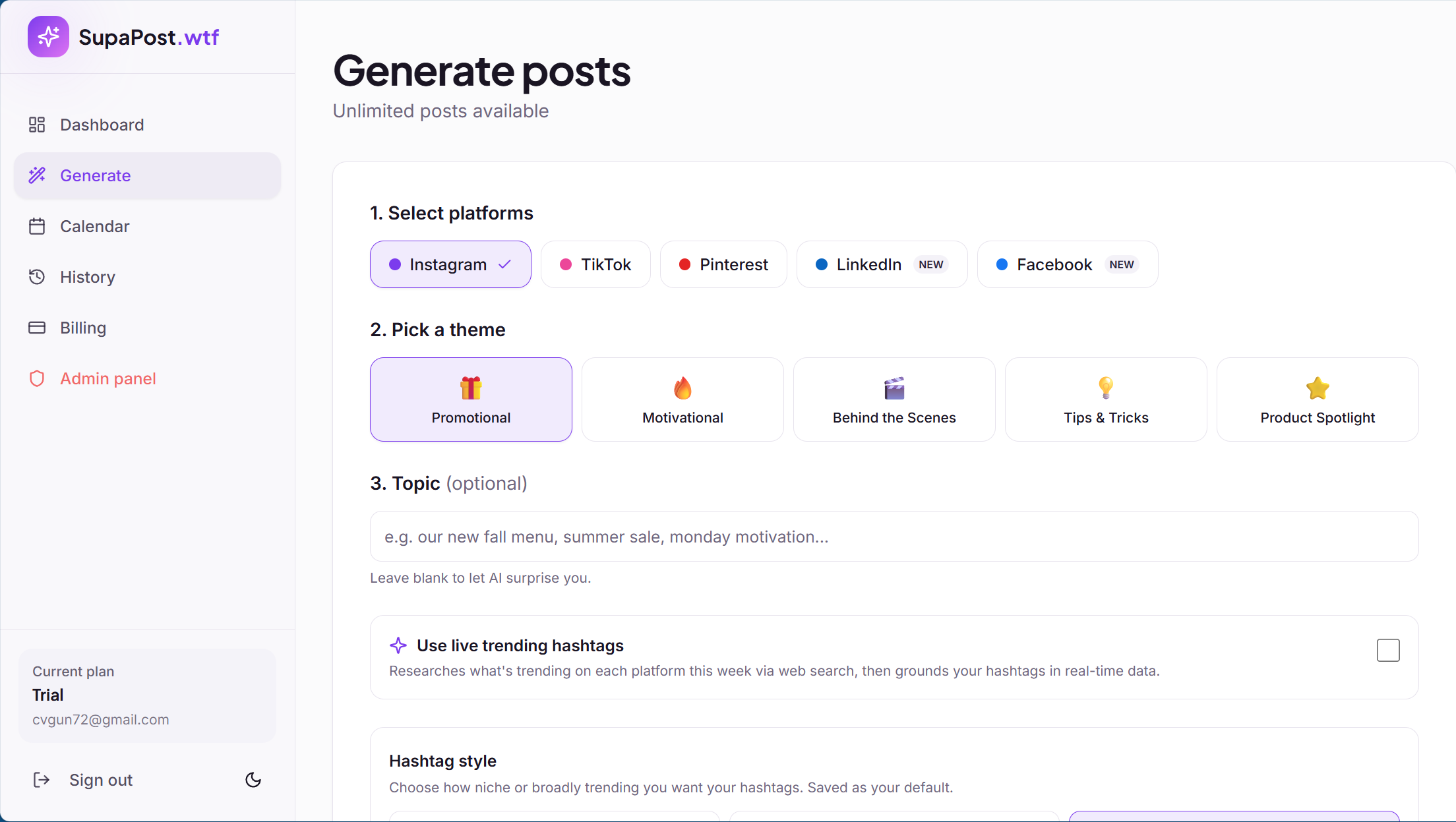Click the Current plan Trial label
This screenshot has width=1456, height=822.
coord(47,695)
